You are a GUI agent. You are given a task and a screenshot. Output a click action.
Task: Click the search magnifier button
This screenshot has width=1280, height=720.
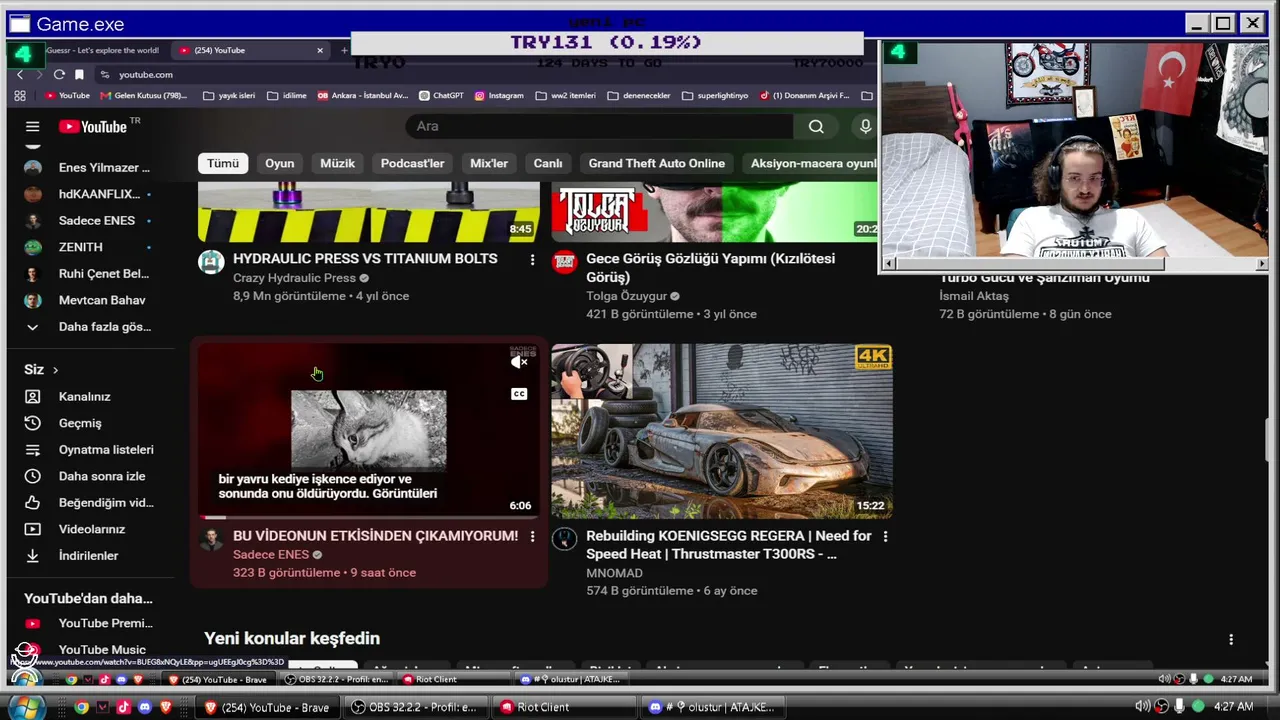(816, 126)
